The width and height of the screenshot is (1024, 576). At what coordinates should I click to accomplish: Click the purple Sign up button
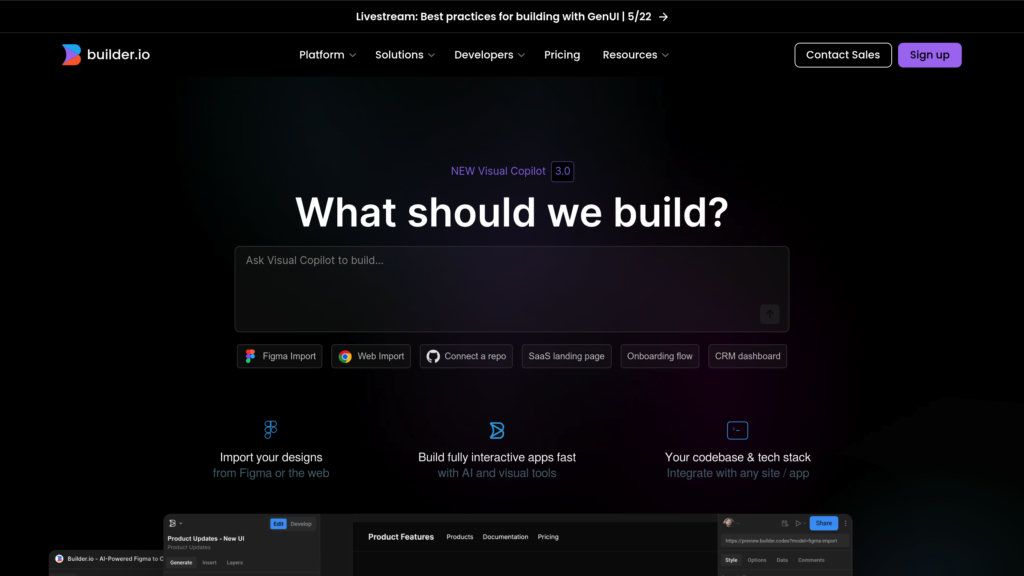tap(929, 55)
